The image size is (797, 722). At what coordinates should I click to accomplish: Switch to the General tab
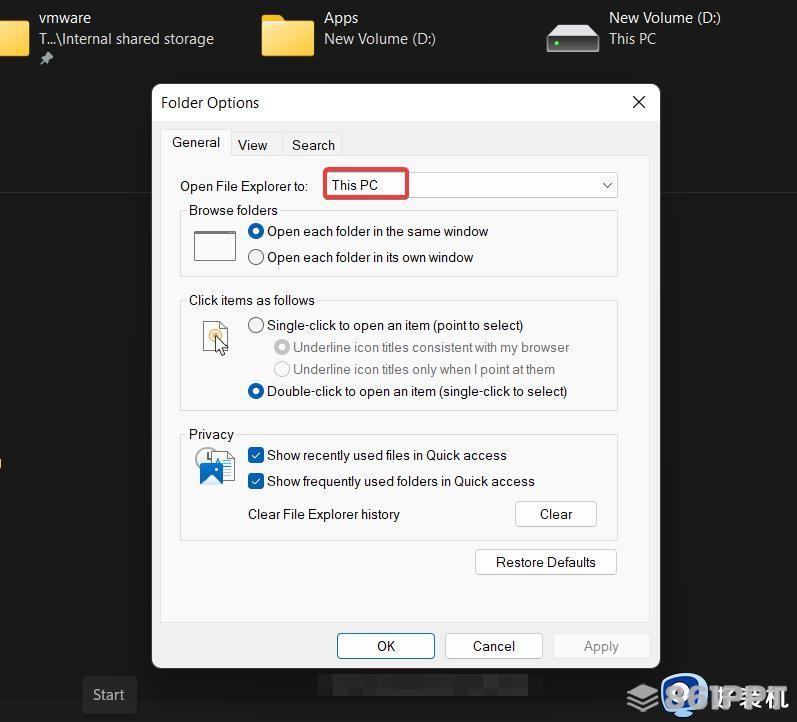196,142
